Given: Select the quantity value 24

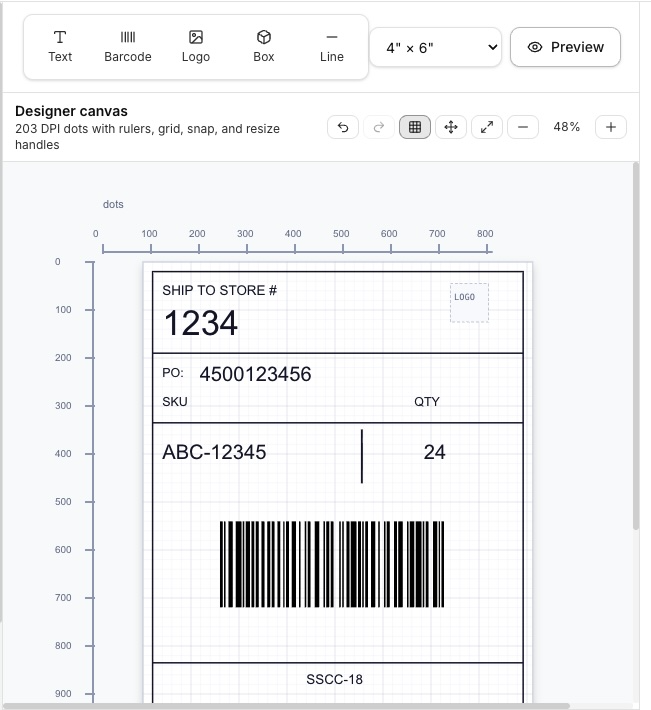Looking at the screenshot, I should pos(435,452).
